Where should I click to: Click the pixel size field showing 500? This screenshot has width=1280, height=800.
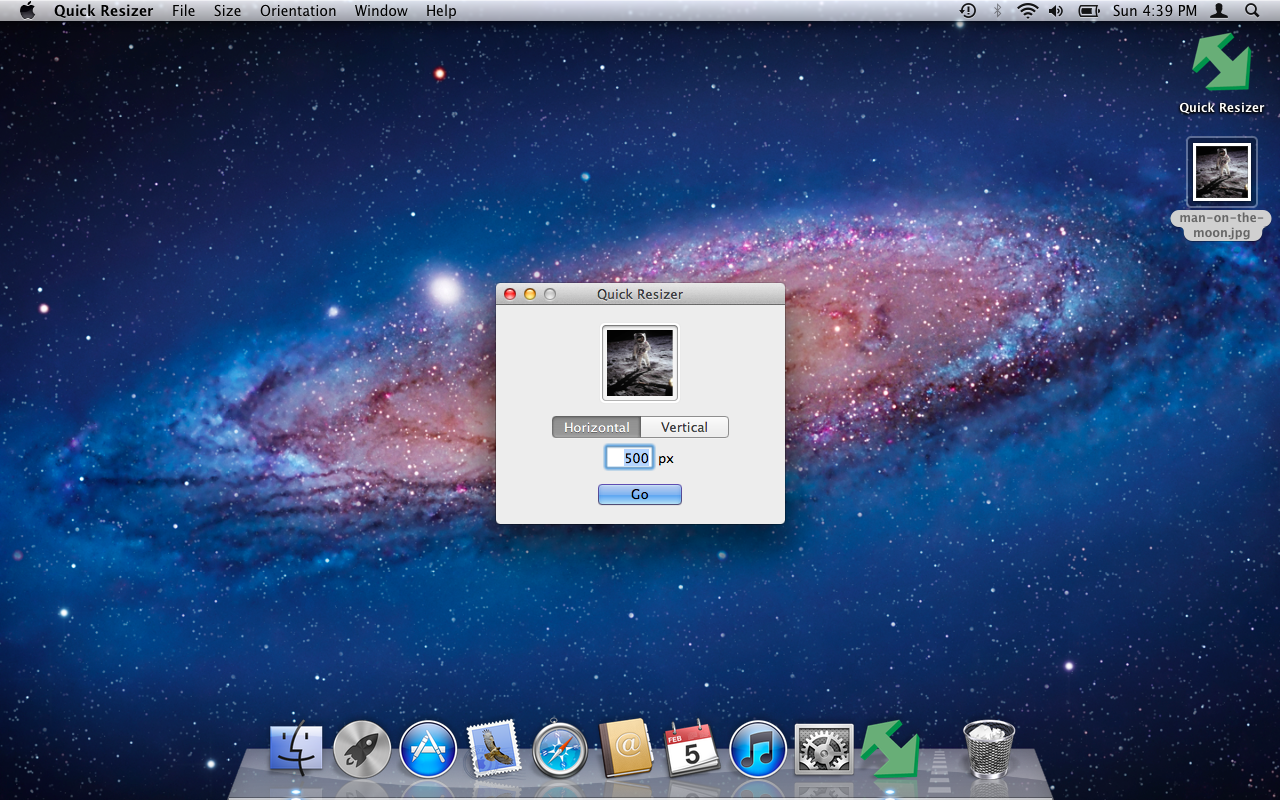[x=630, y=458]
